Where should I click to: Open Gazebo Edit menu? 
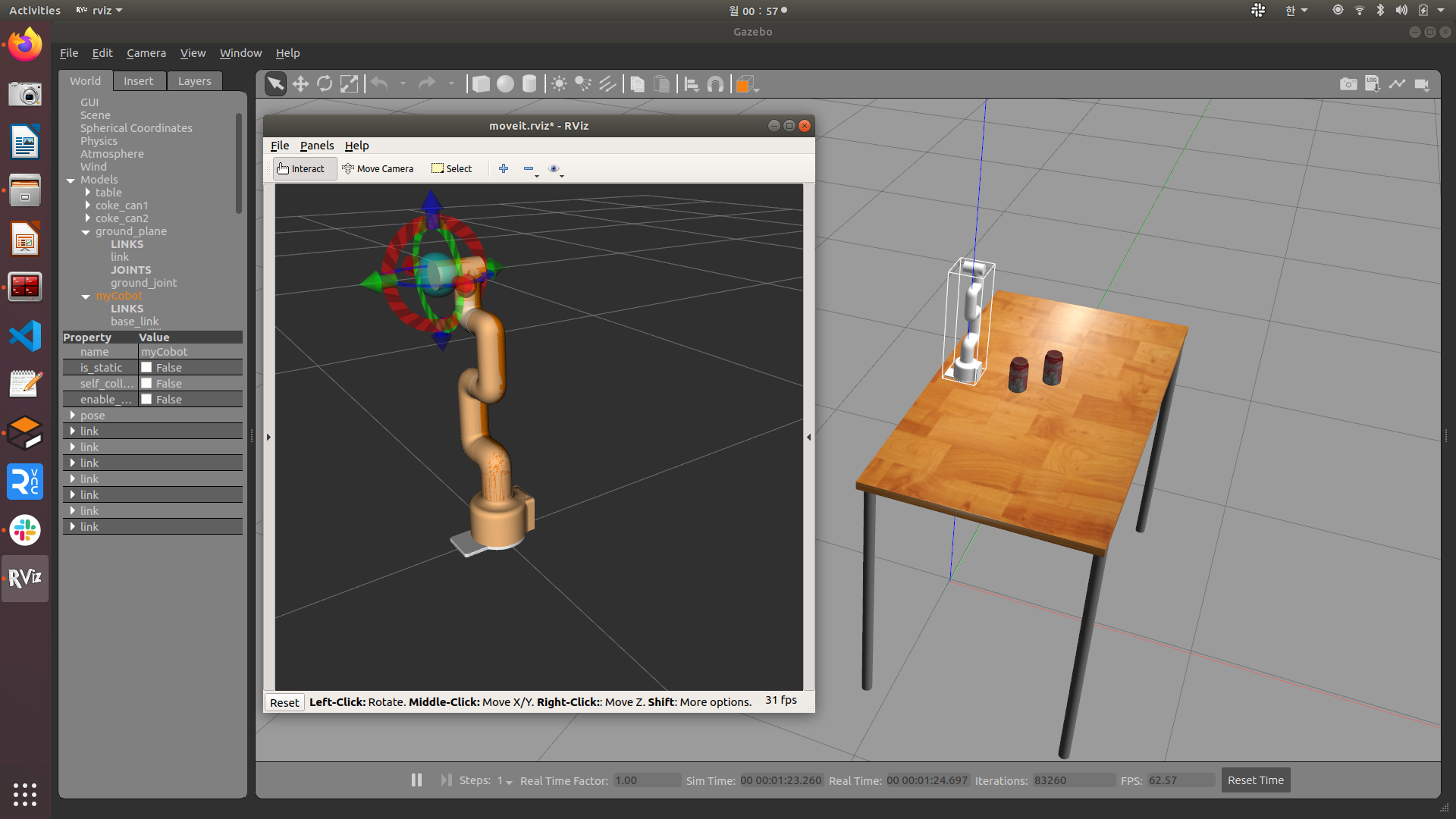point(102,52)
